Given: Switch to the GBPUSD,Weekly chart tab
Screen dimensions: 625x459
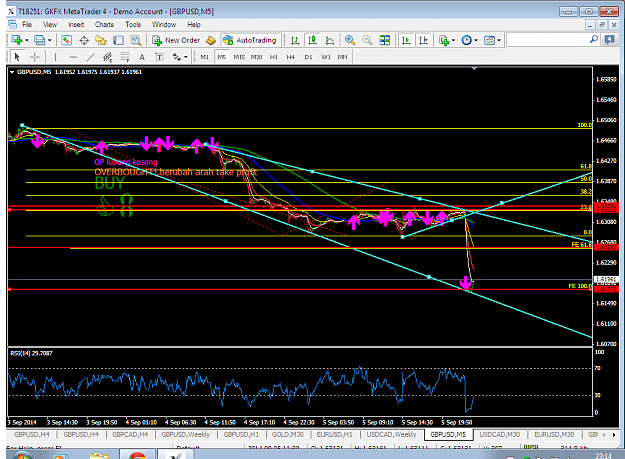Looking at the screenshot, I should point(186,434).
